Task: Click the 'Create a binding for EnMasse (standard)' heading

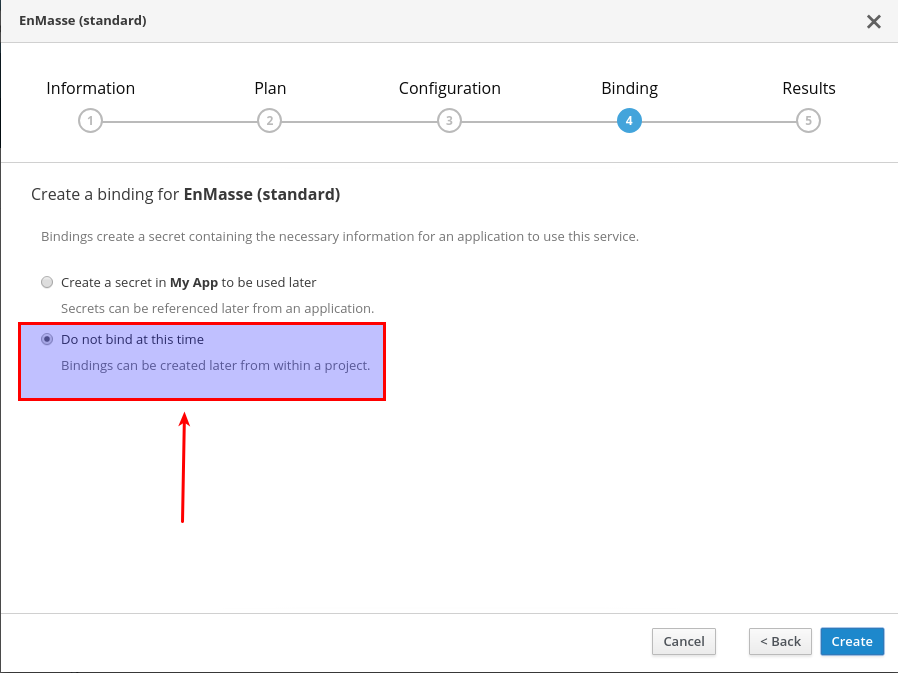Action: click(x=186, y=195)
